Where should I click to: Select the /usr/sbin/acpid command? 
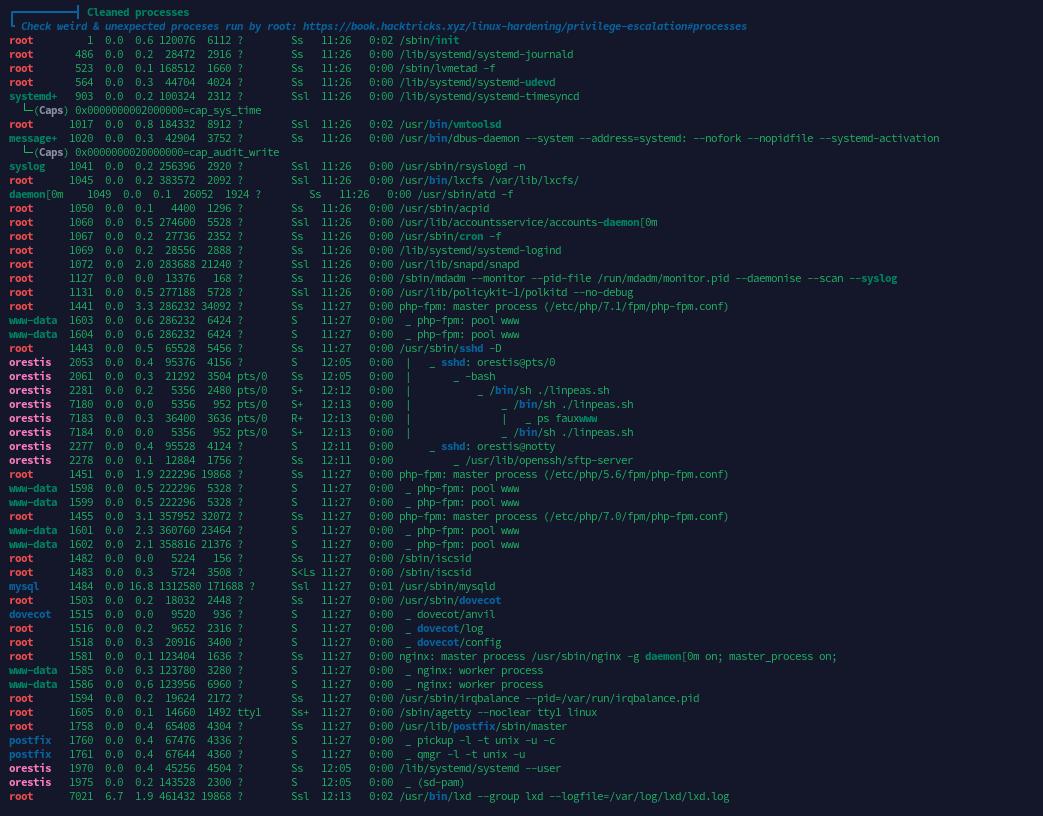(x=444, y=208)
